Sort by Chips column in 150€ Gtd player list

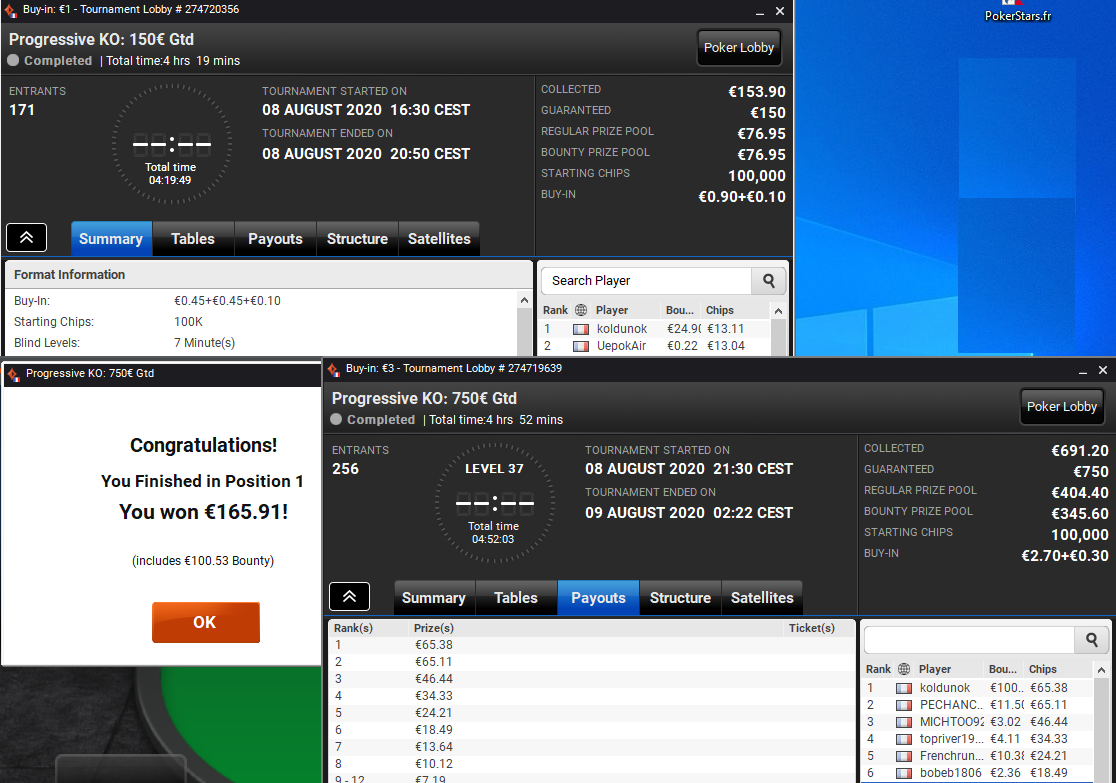[x=720, y=310]
